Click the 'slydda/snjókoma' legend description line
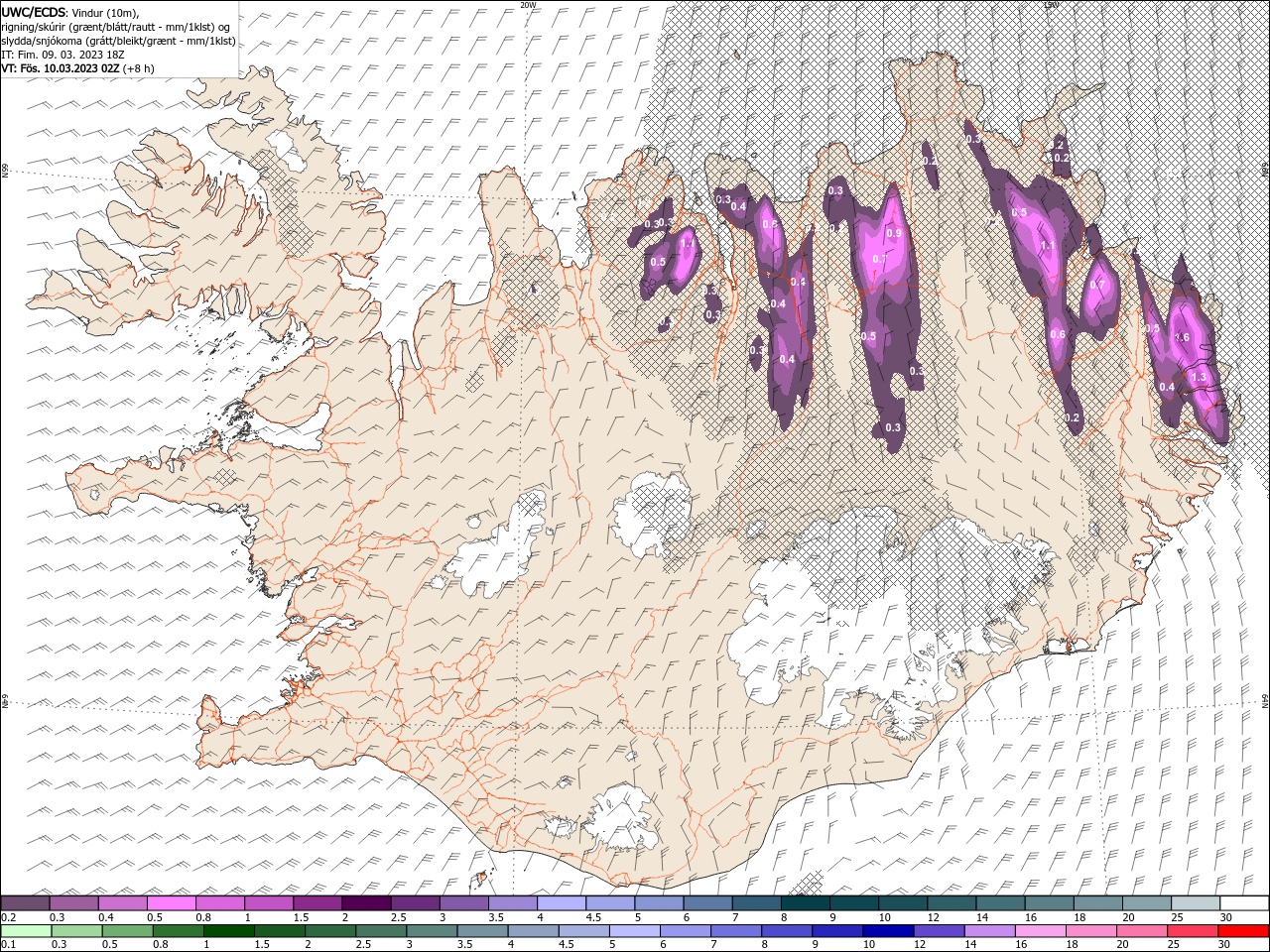The width and height of the screenshot is (1270, 952). pos(118,40)
